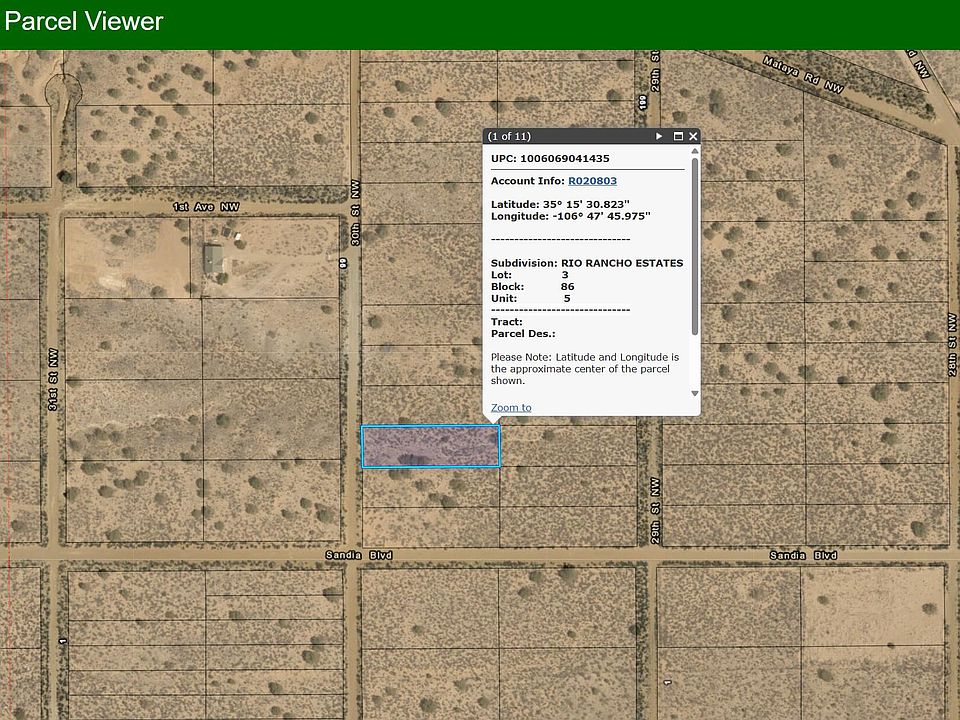960x720 pixels.
Task: Click the UPC: 1006069041435 text
Action: (x=550, y=158)
